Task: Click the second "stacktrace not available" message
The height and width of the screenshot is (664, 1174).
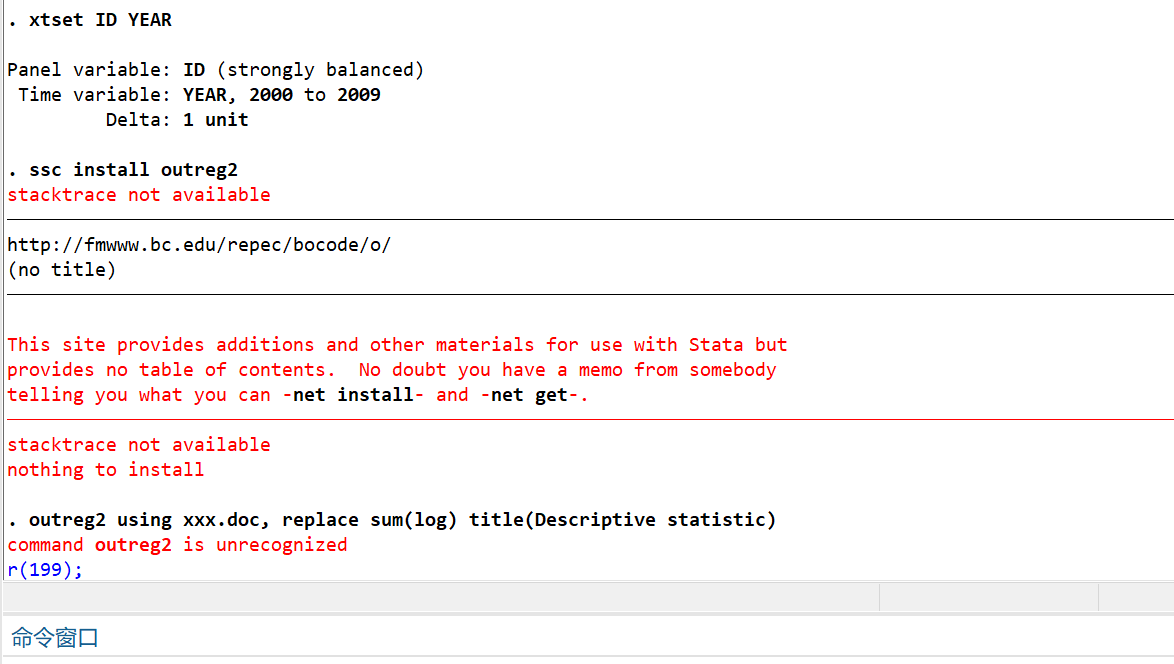Action: click(138, 445)
